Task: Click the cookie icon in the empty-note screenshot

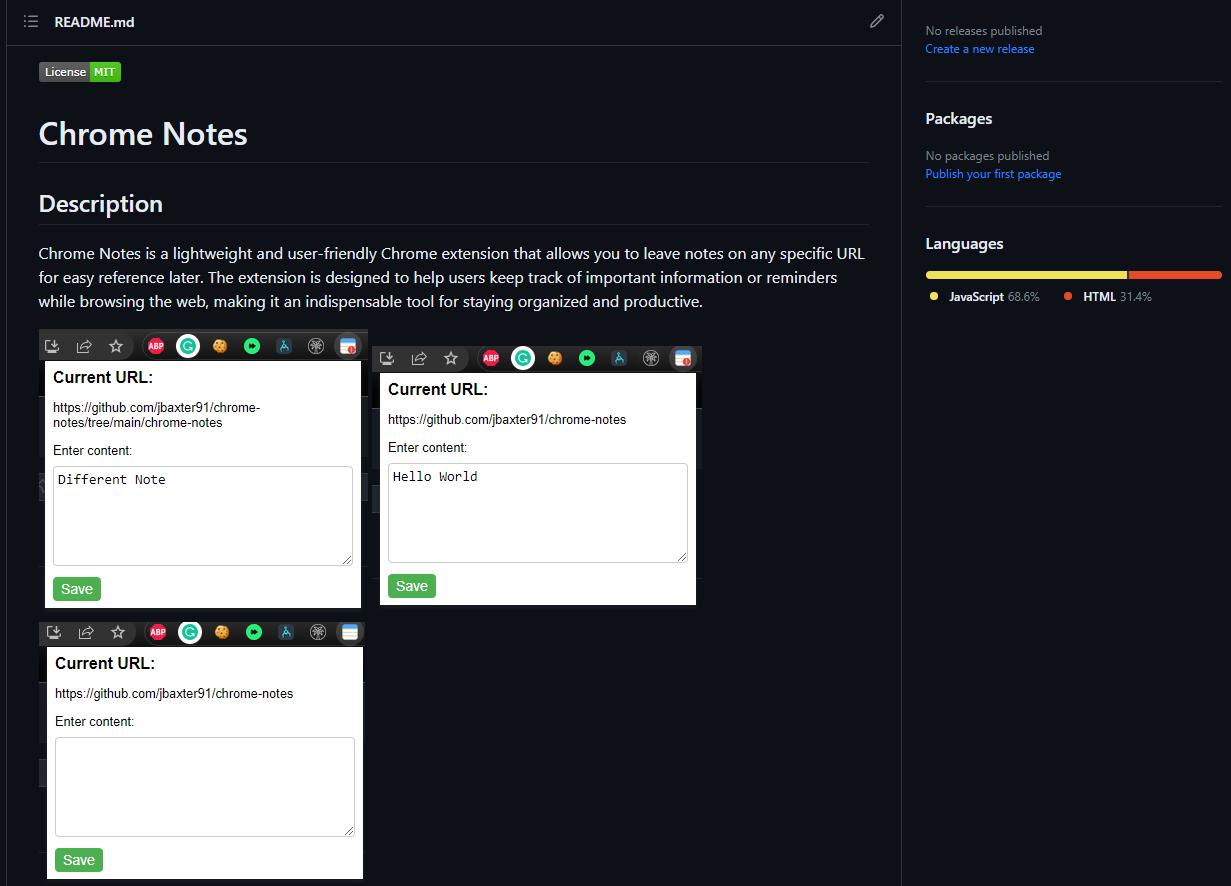Action: 222,632
